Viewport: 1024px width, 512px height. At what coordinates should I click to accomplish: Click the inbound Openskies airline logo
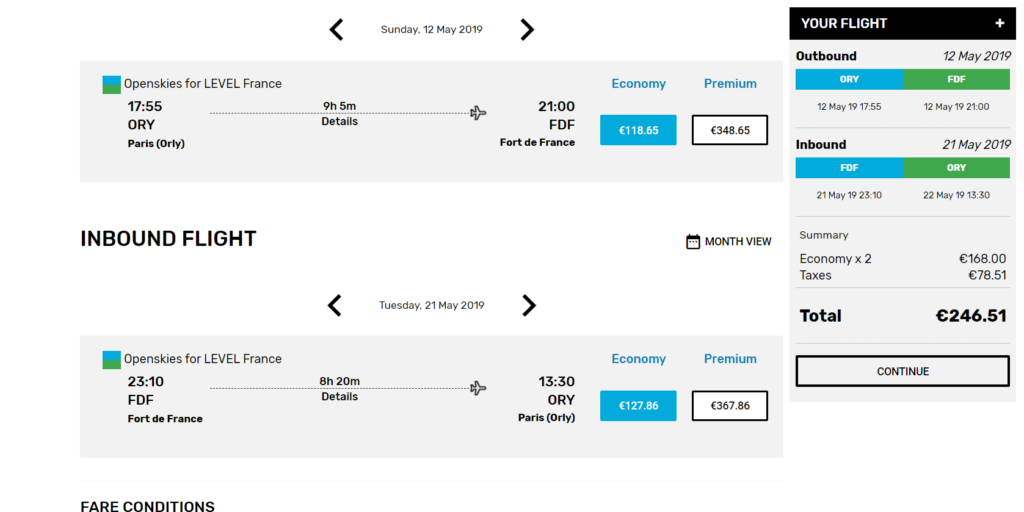coord(112,360)
